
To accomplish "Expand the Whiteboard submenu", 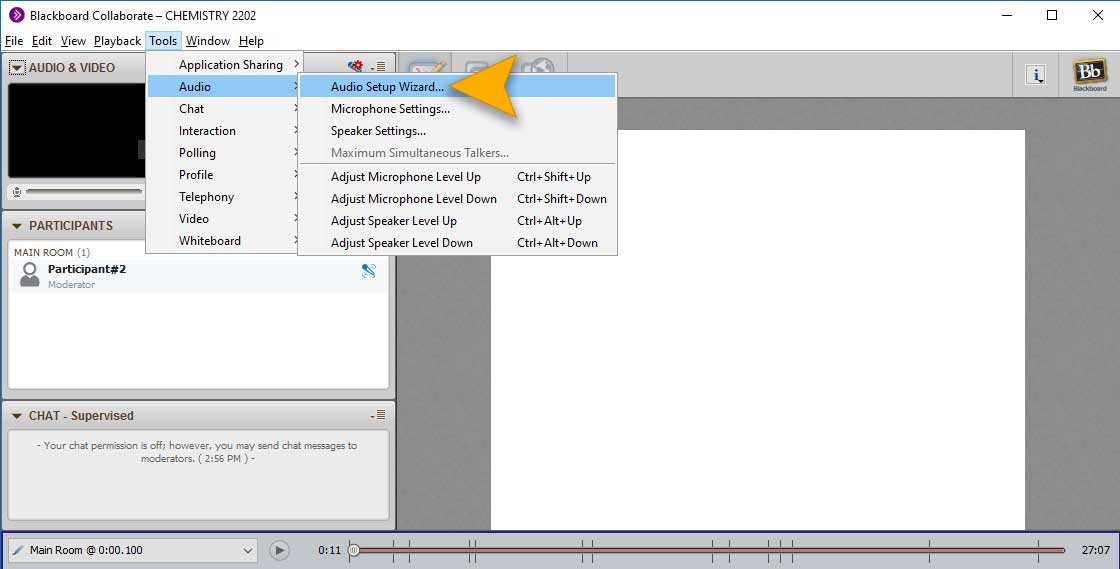I will pos(224,241).
